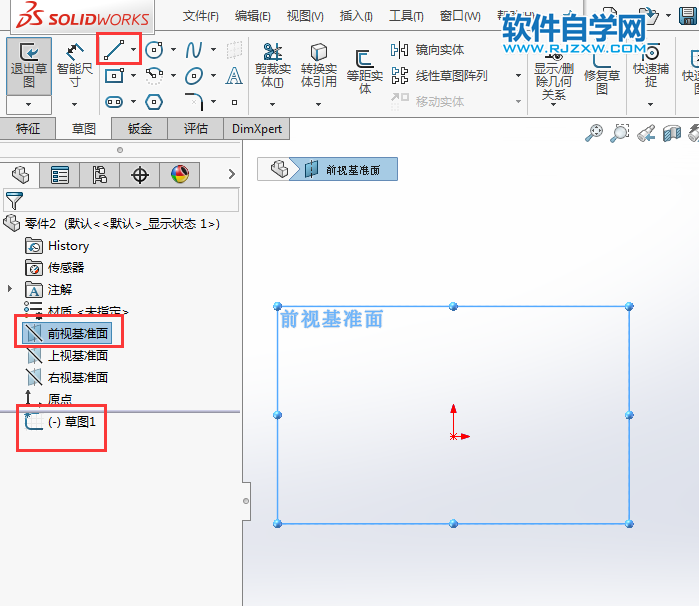Select the Polygon sketch tool

(x=154, y=102)
